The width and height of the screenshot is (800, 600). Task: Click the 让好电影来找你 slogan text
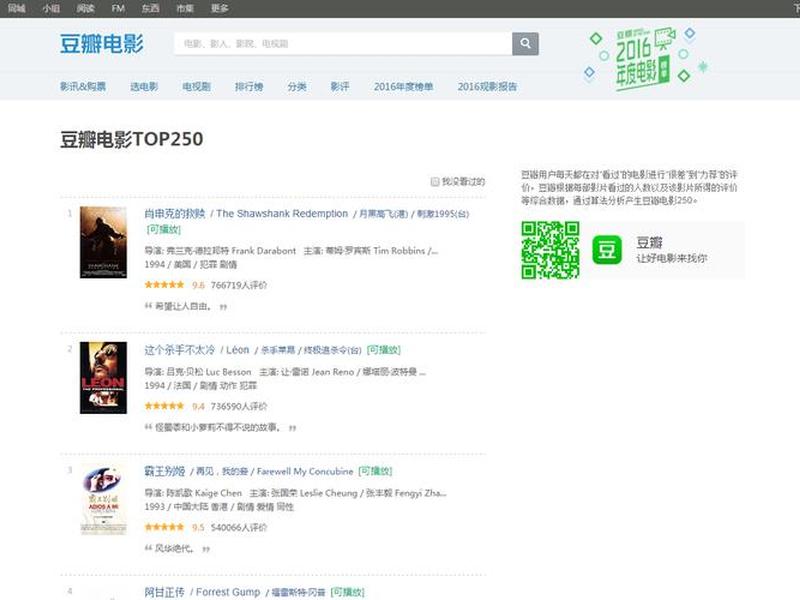tap(671, 258)
